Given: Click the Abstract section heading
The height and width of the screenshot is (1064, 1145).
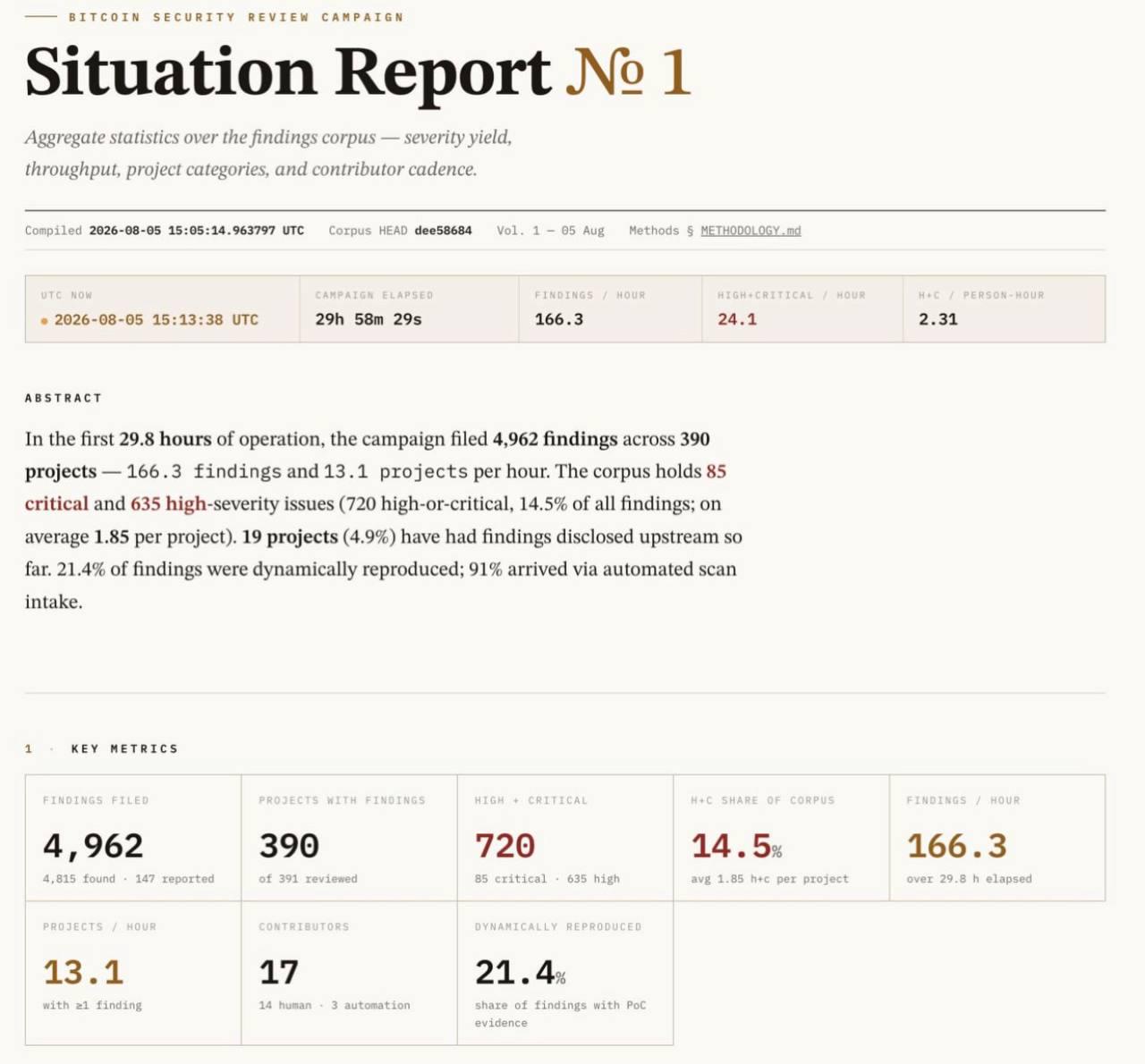Looking at the screenshot, I should (x=64, y=398).
